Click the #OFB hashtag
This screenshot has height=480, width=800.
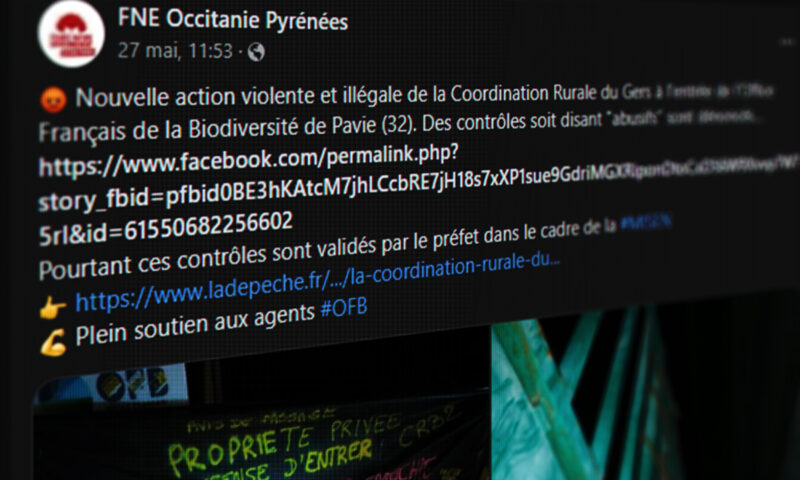pos(344,308)
